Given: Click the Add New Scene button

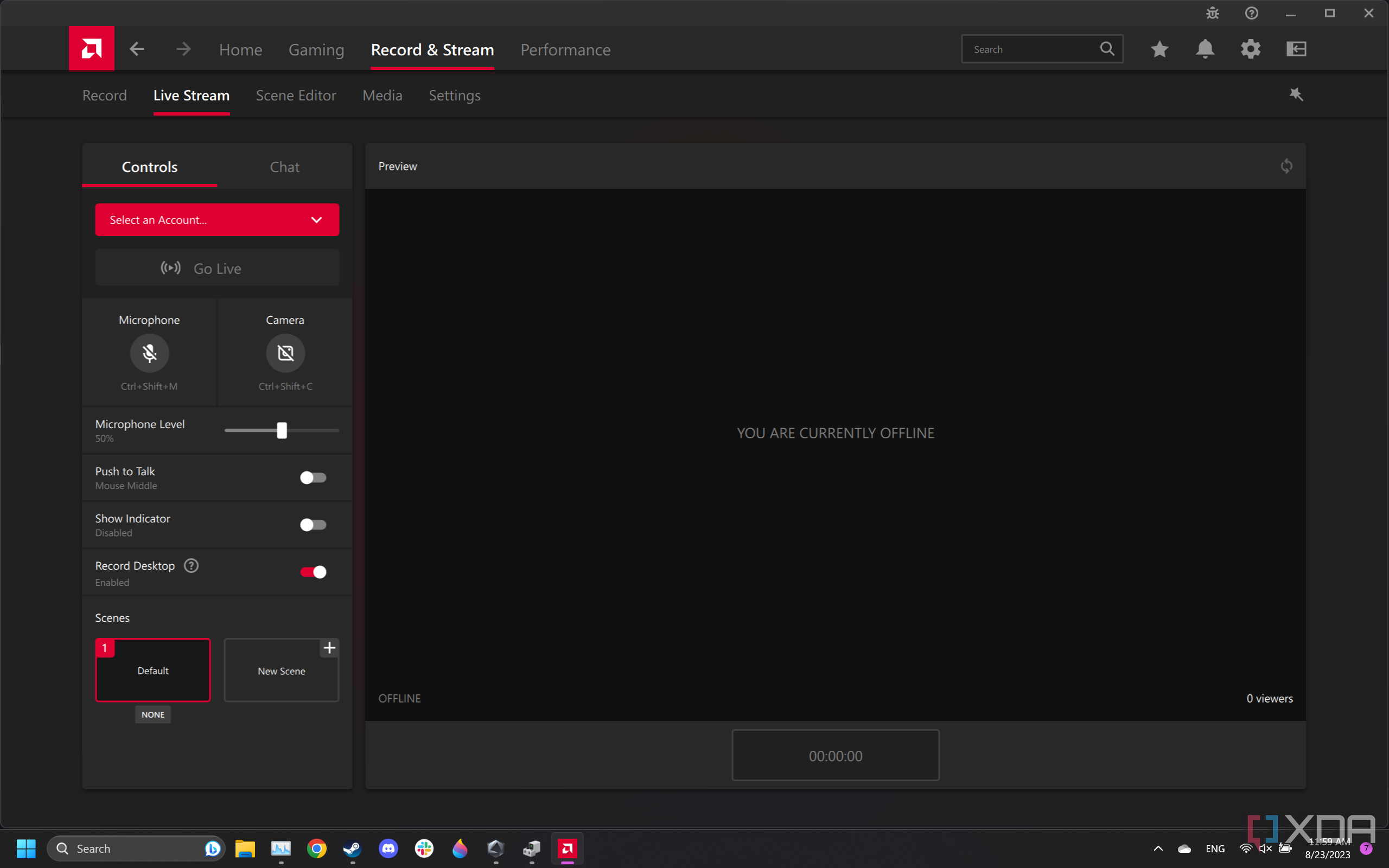Looking at the screenshot, I should [x=329, y=648].
